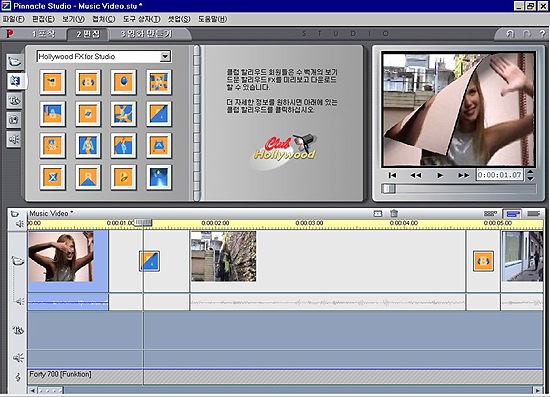Pick the triangle B transition in bottom row
Viewport: 550px width, 397px height.
click(88, 177)
